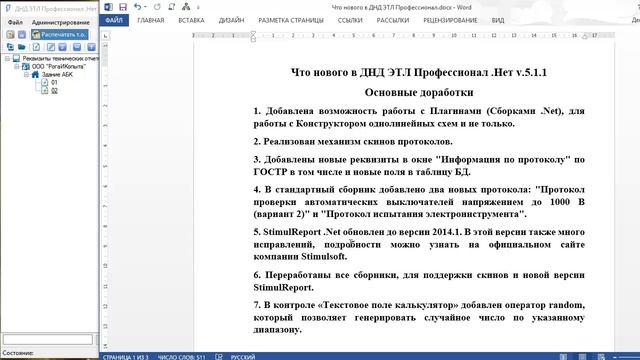Click the tab stop selector beside the ruler

105,36
